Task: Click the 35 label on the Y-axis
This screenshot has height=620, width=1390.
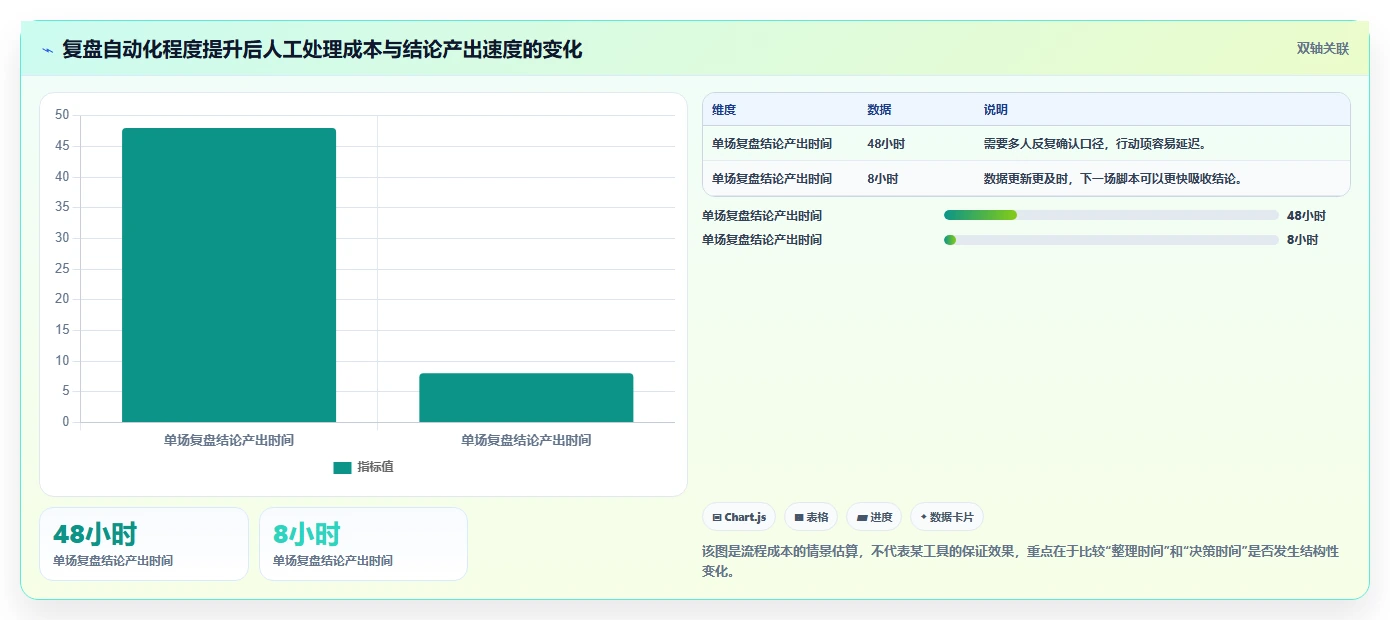Action: click(62, 207)
